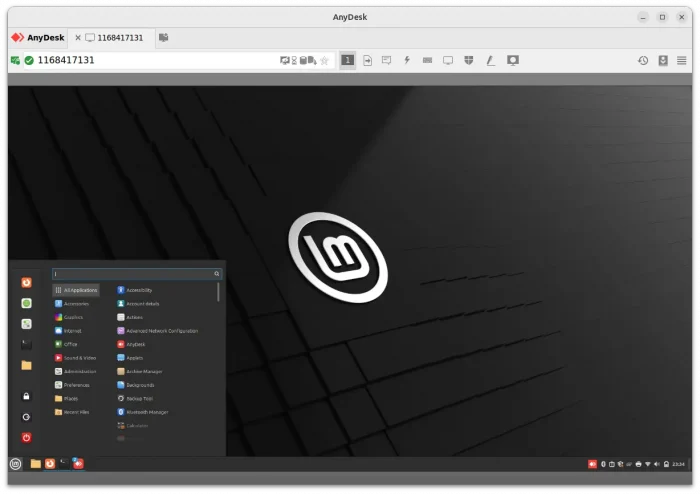Select Internet category in menu
Viewport: 700px width, 494px height.
68,331
